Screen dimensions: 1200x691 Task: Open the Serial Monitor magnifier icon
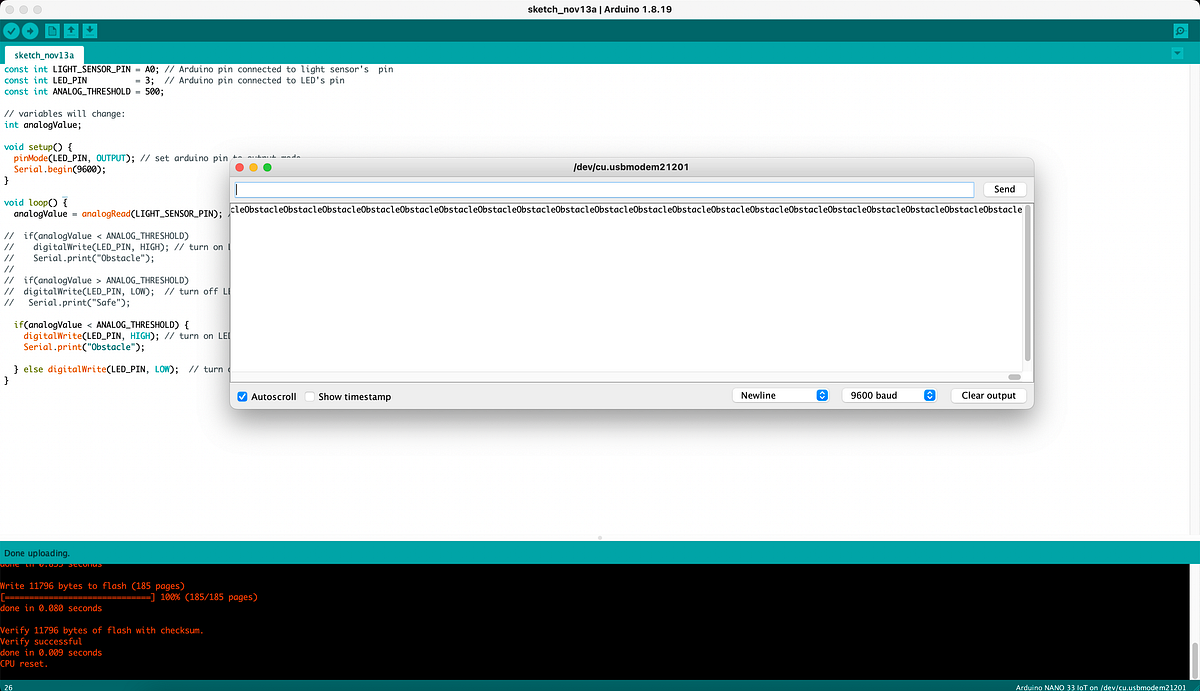1181,30
